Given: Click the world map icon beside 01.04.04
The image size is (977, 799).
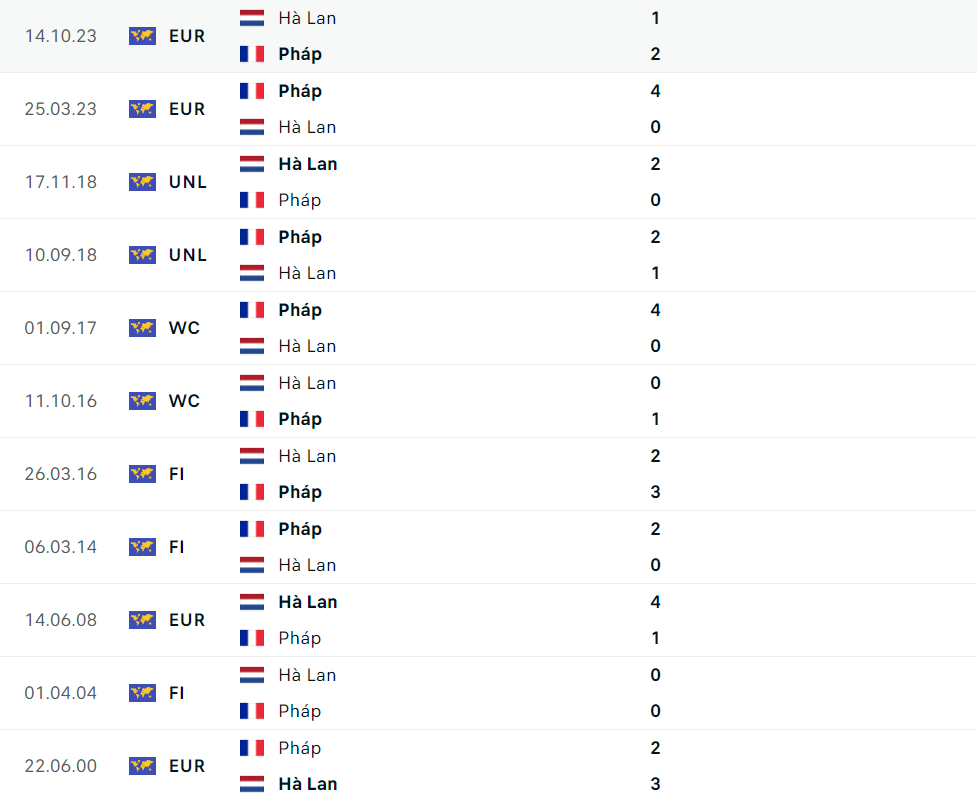Looking at the screenshot, I should coord(142,693).
